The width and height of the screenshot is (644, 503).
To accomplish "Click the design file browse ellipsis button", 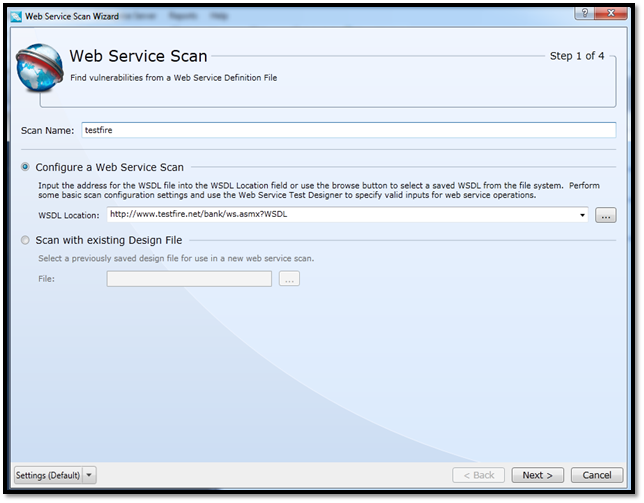I will point(289,279).
